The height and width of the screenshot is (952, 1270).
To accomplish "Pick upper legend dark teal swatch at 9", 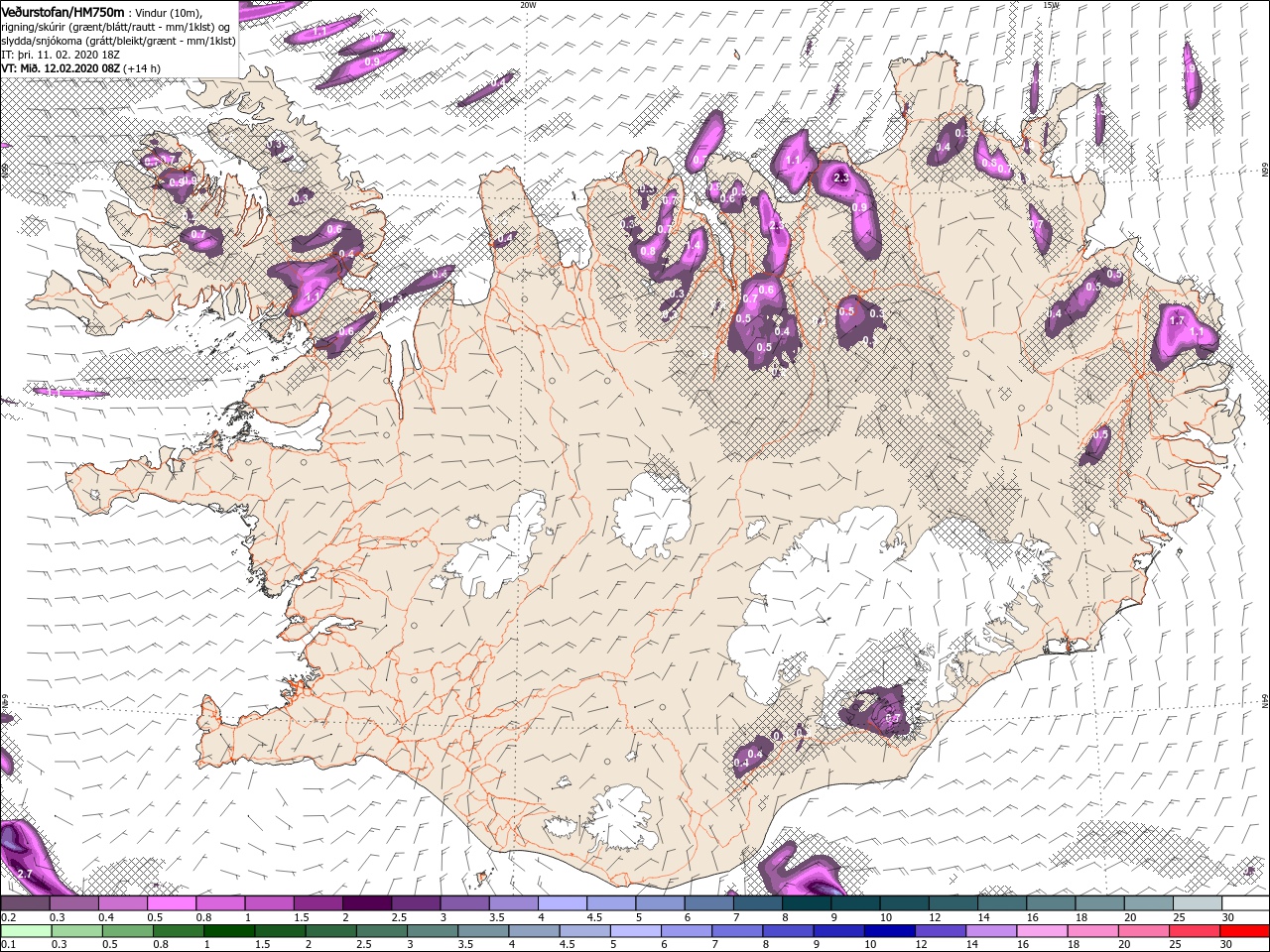I will 853,903.
